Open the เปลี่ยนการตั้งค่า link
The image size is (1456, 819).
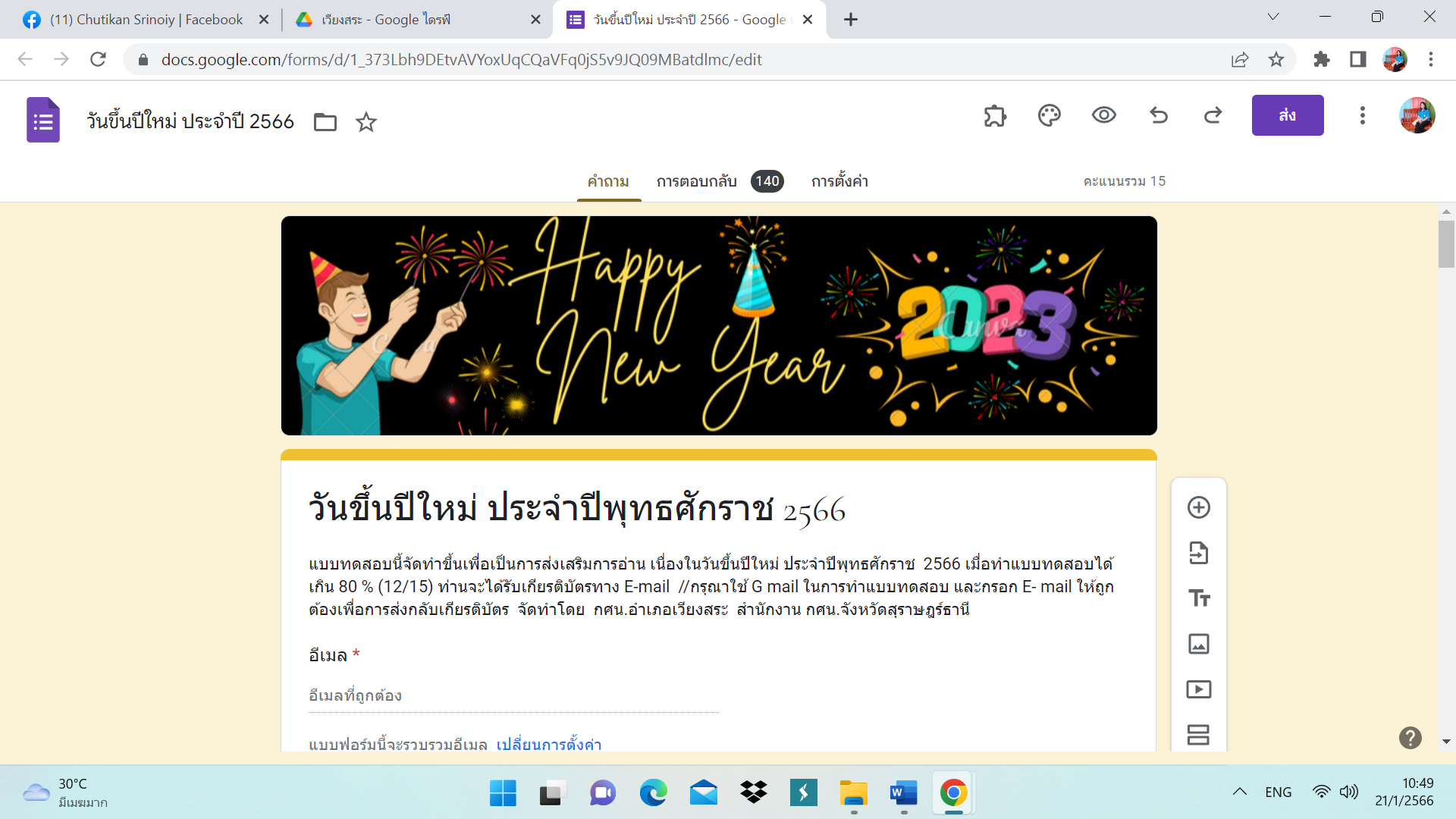click(x=549, y=744)
